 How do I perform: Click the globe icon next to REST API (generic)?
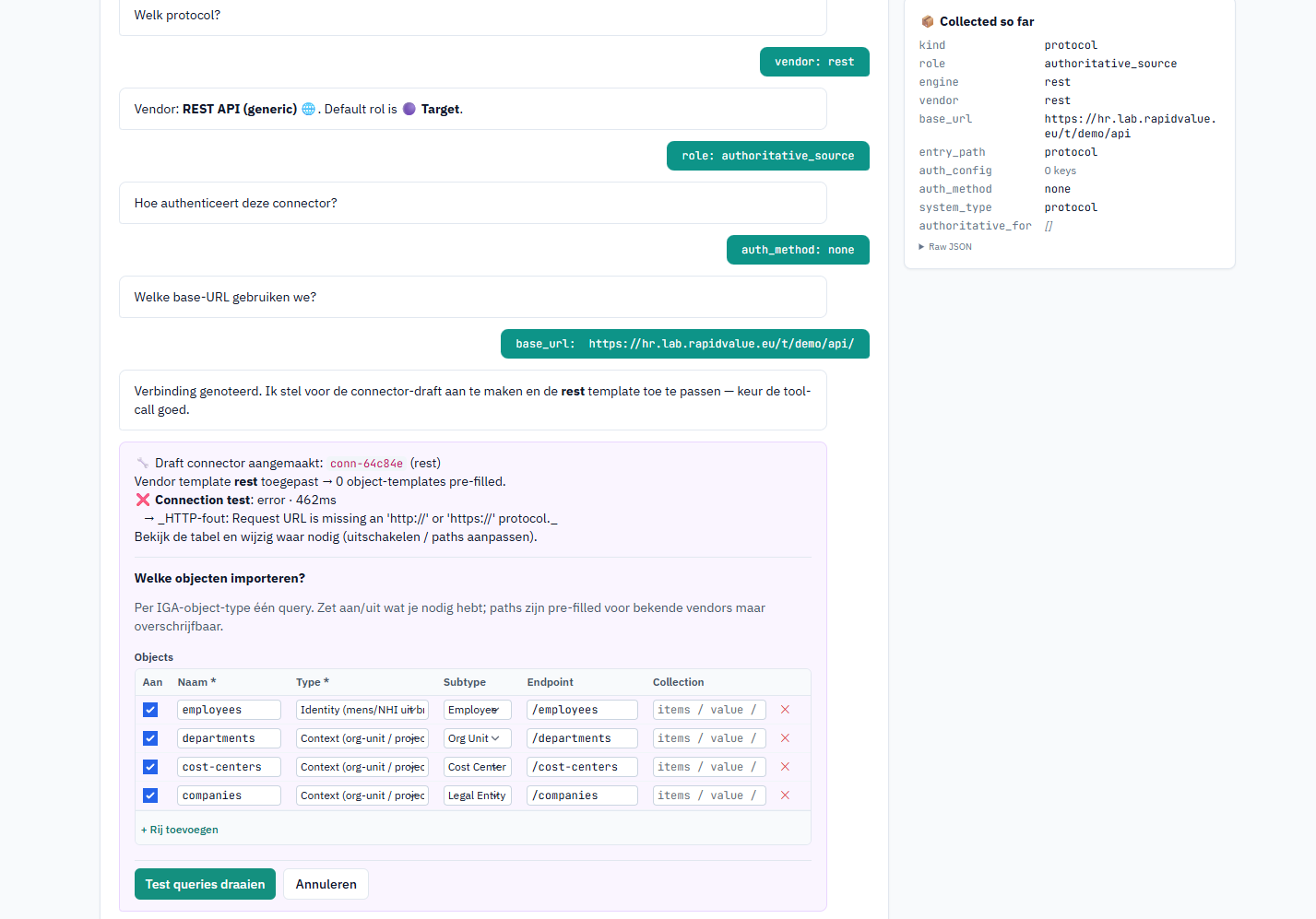pos(308,109)
